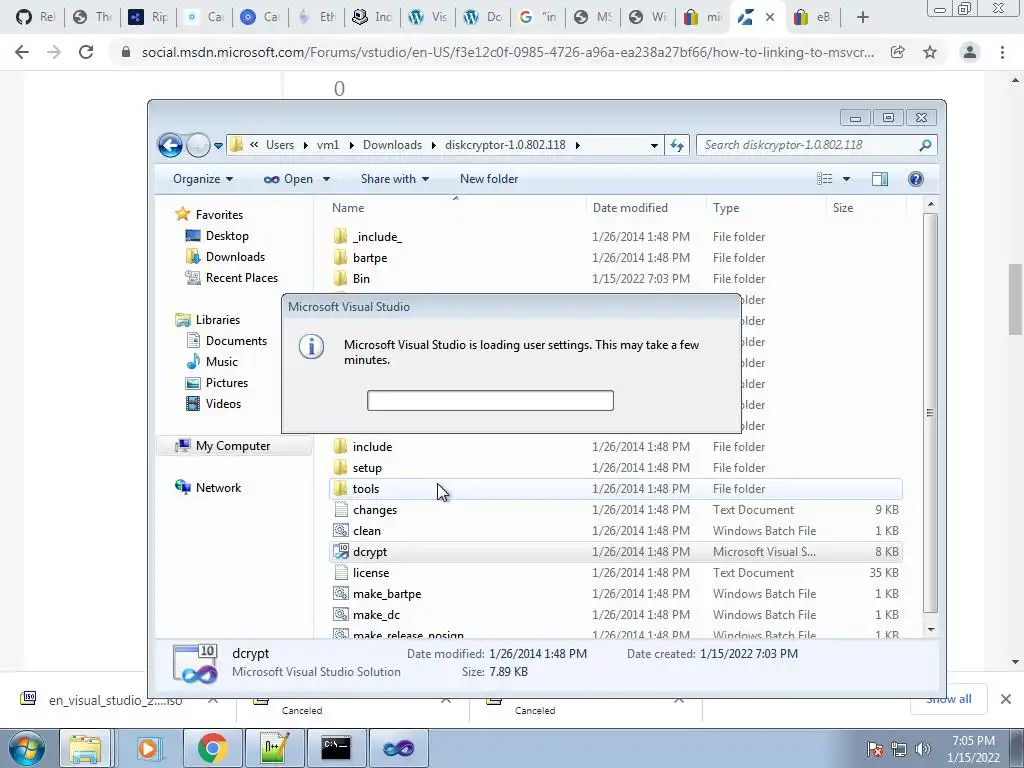Select My Computer in navigation pane
Screen dimensions: 1024x768
[232, 445]
